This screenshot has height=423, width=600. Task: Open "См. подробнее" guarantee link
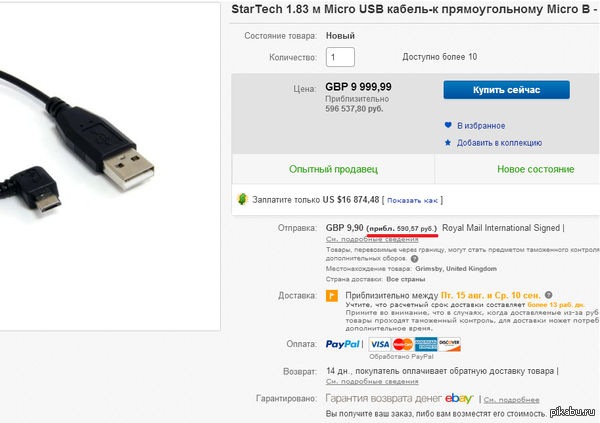coord(512,400)
